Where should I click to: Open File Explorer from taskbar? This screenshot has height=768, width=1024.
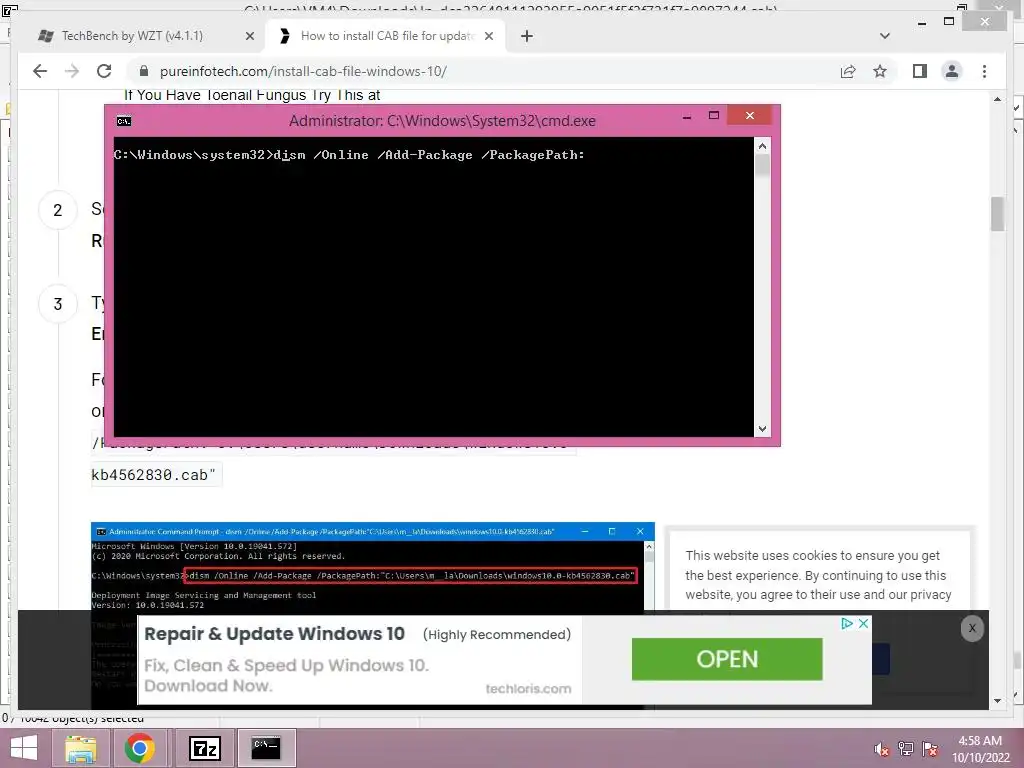[80, 748]
